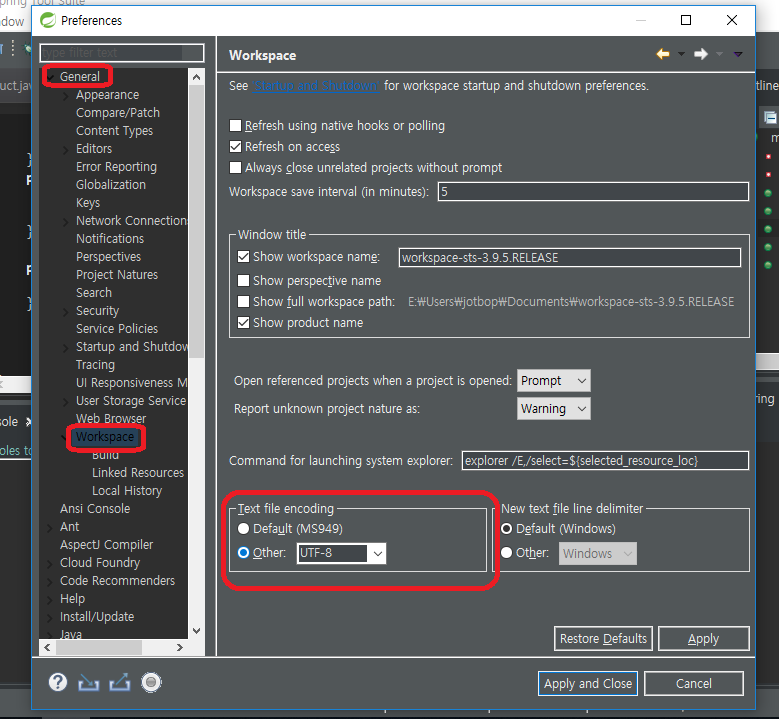Expand the Security tree node
779x719 pixels.
point(66,312)
